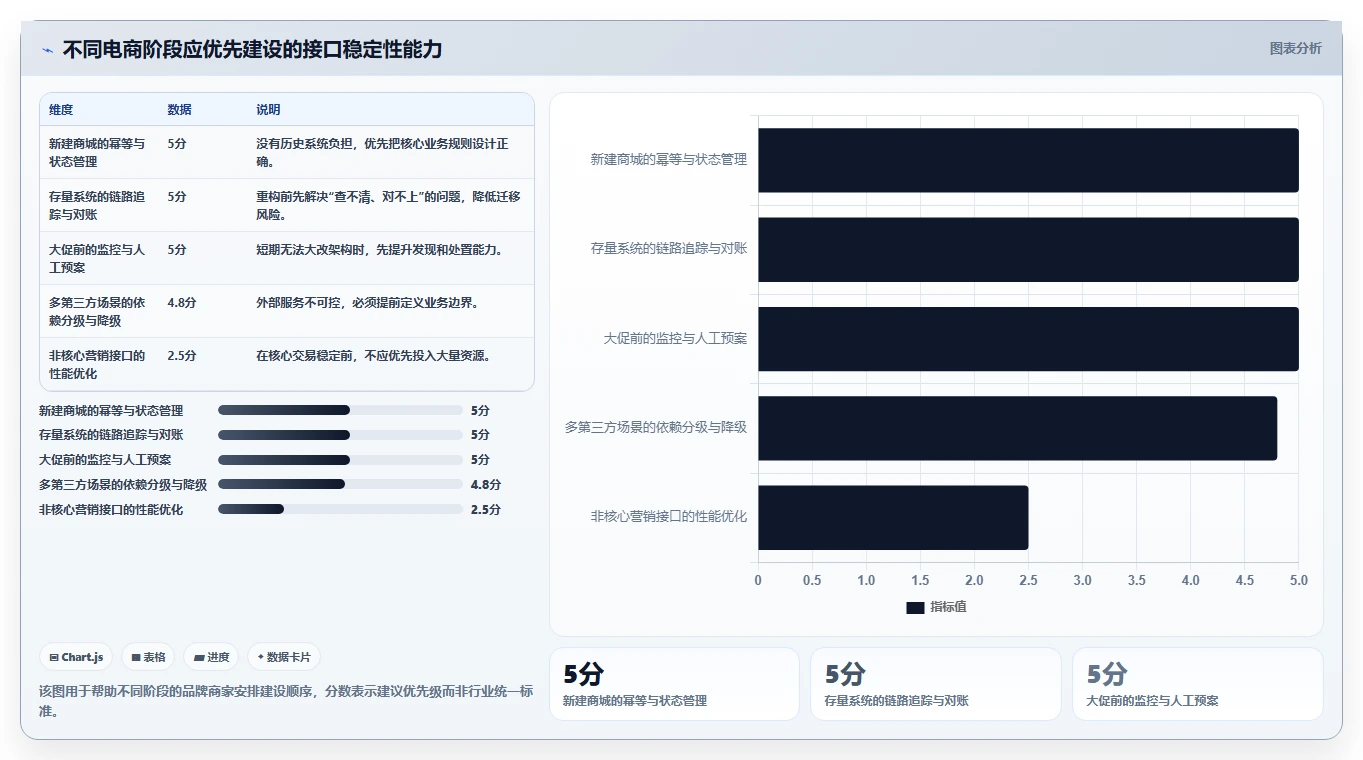Image resolution: width=1363 pixels, height=760 pixels.
Task: Click the chart y-axis label 大促前的监控与人工预案
Action: pyautogui.click(x=675, y=338)
